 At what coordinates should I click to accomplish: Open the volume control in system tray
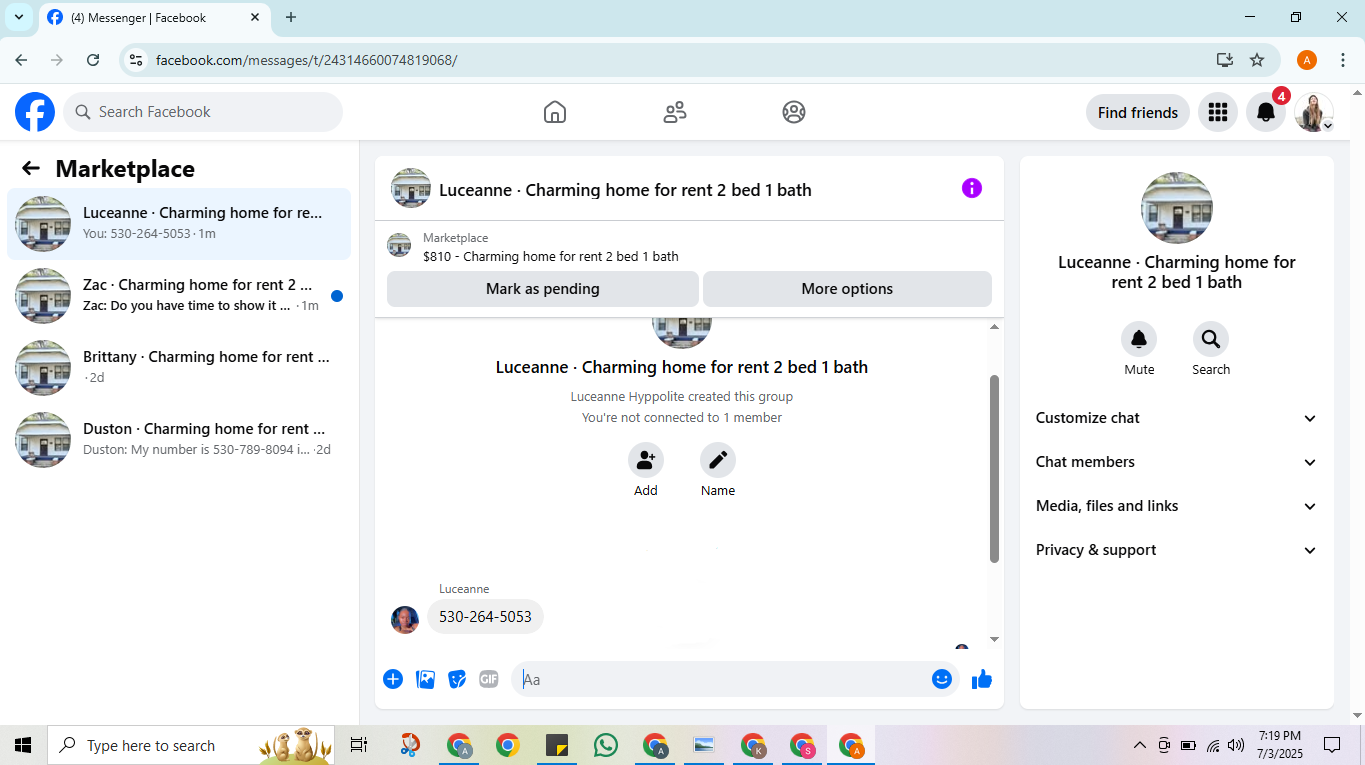[x=1236, y=745]
